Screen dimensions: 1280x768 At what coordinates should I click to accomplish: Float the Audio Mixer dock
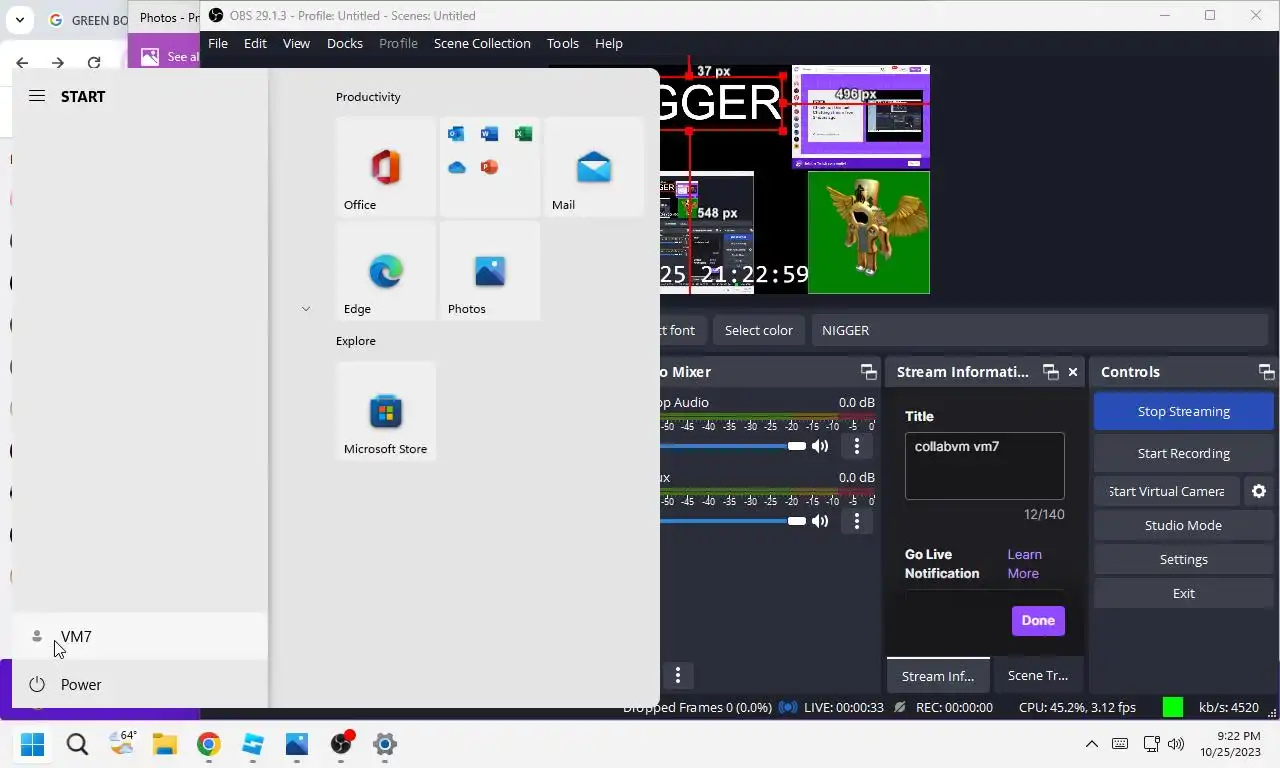coord(868,372)
